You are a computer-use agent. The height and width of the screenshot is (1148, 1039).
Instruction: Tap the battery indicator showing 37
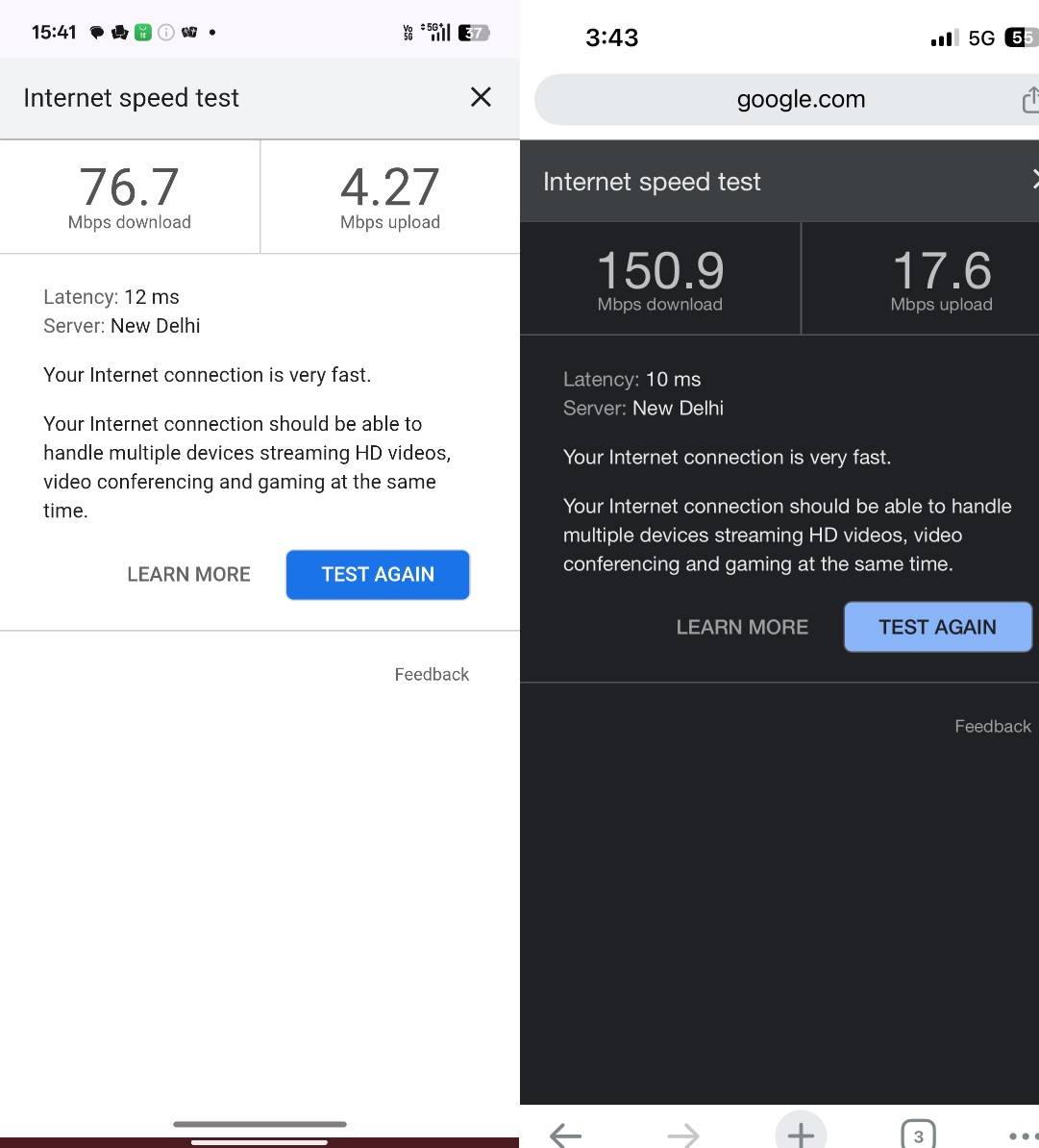[474, 33]
